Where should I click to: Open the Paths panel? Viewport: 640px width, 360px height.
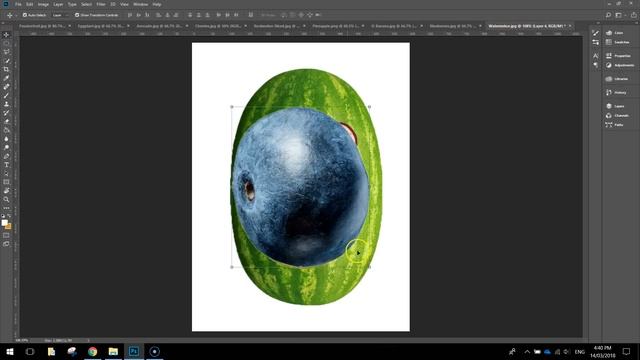click(615, 125)
